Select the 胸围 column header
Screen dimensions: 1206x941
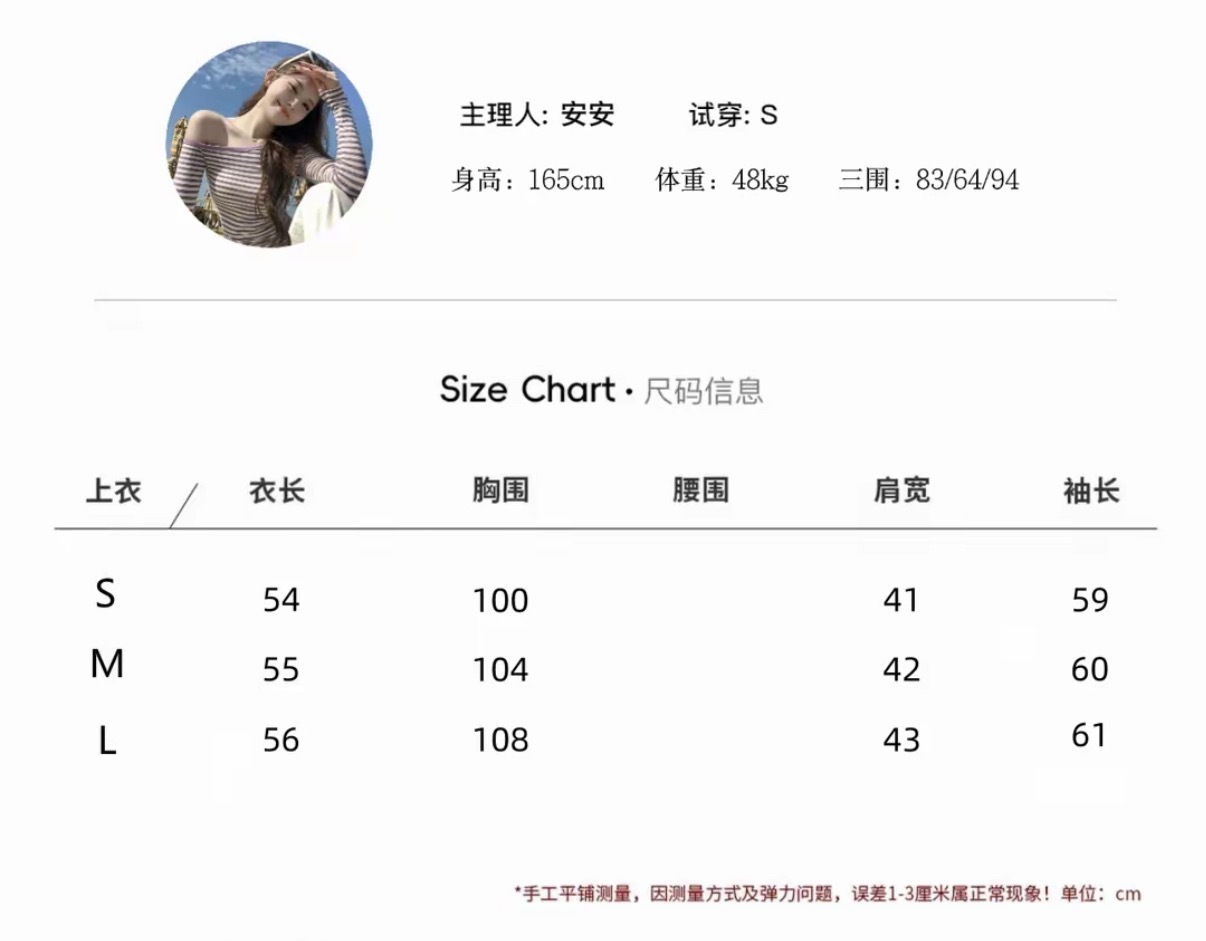tap(500, 490)
